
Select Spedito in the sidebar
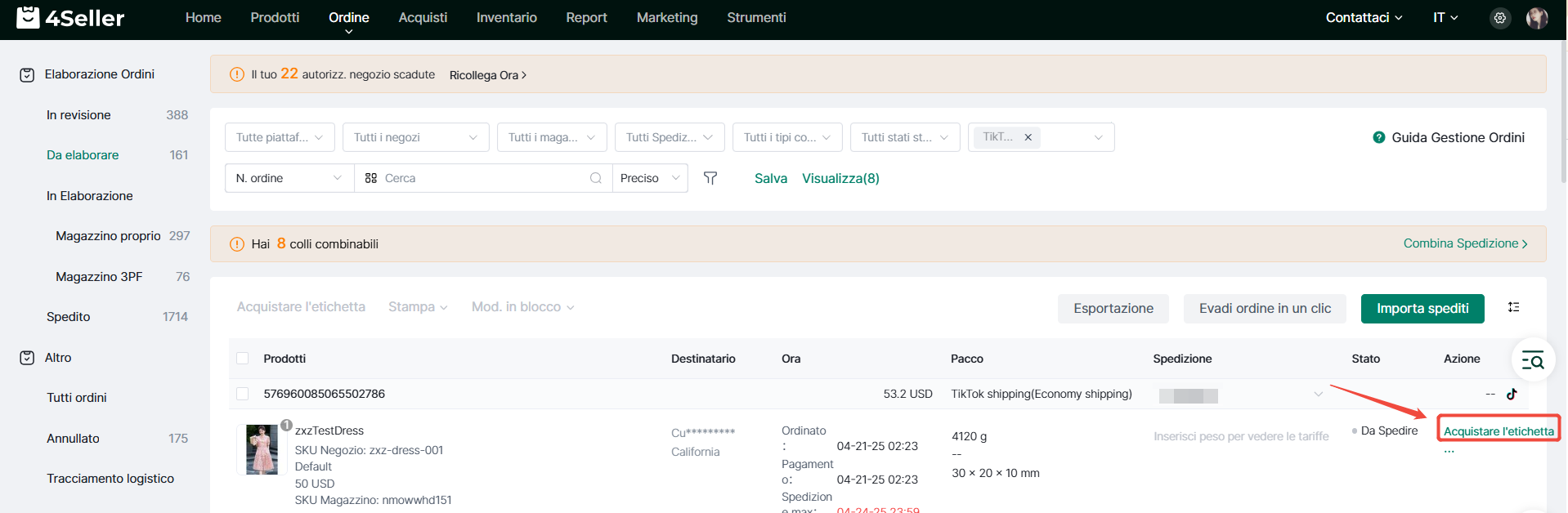point(69,317)
